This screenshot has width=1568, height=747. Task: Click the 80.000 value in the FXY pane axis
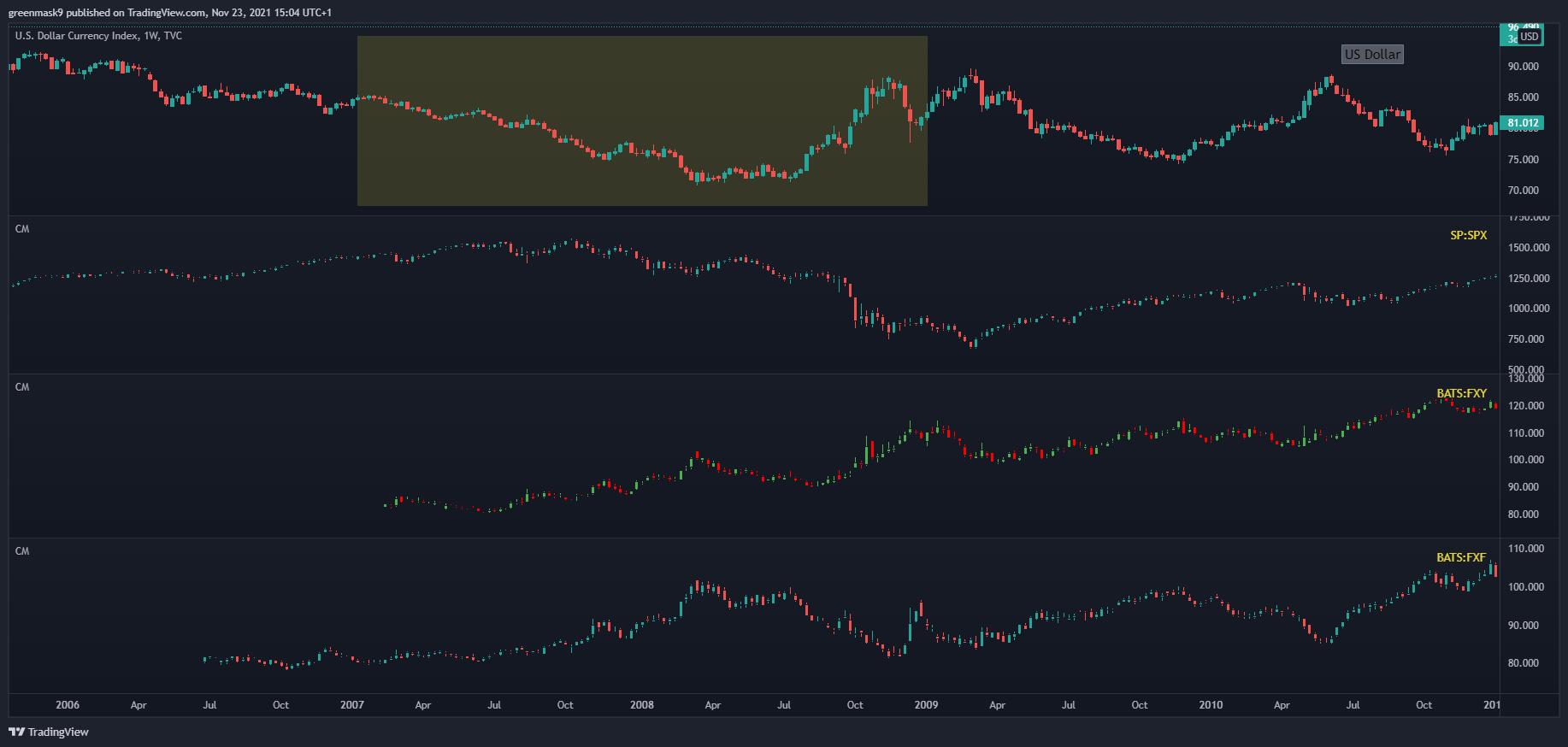pos(1524,515)
